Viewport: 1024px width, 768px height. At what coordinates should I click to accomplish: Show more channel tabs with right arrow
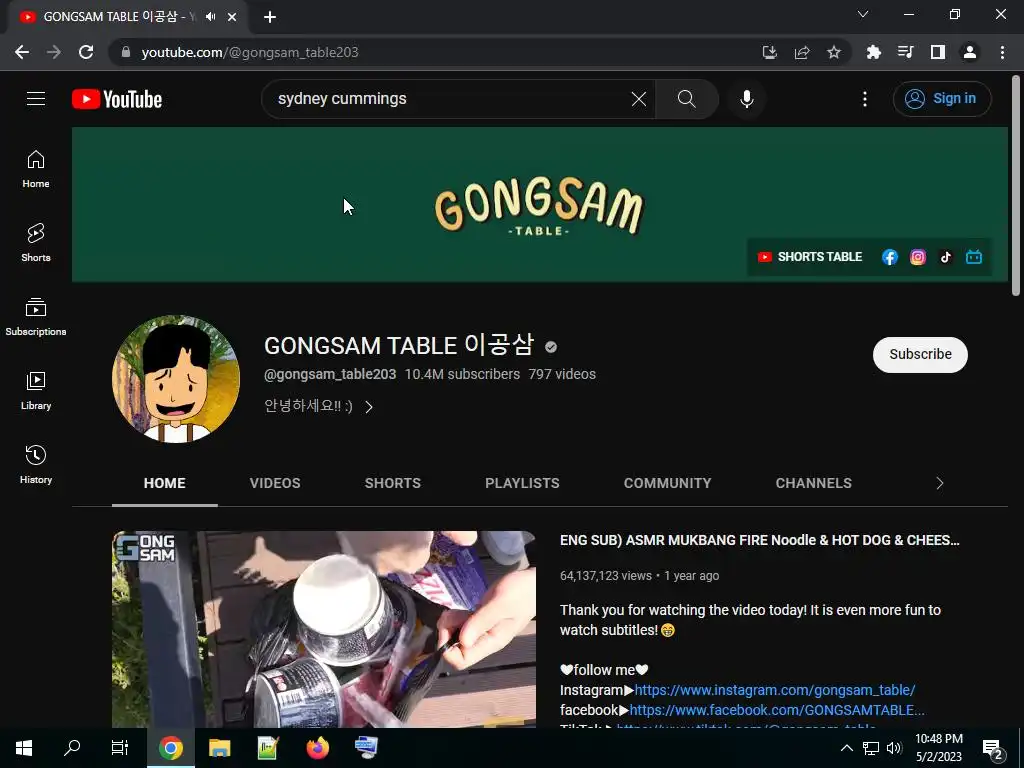pyautogui.click(x=940, y=483)
